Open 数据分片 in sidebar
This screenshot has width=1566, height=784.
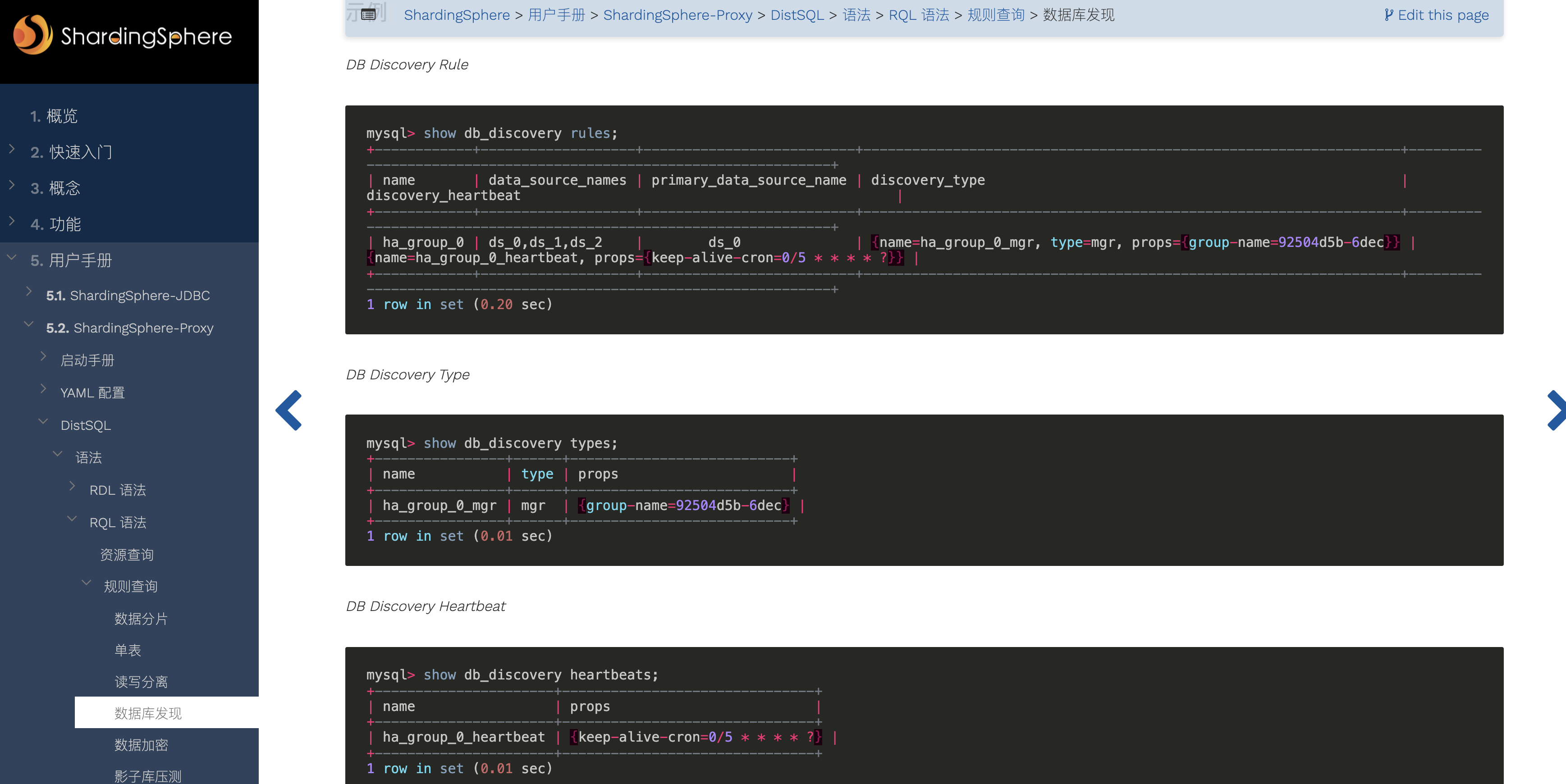pyautogui.click(x=141, y=619)
